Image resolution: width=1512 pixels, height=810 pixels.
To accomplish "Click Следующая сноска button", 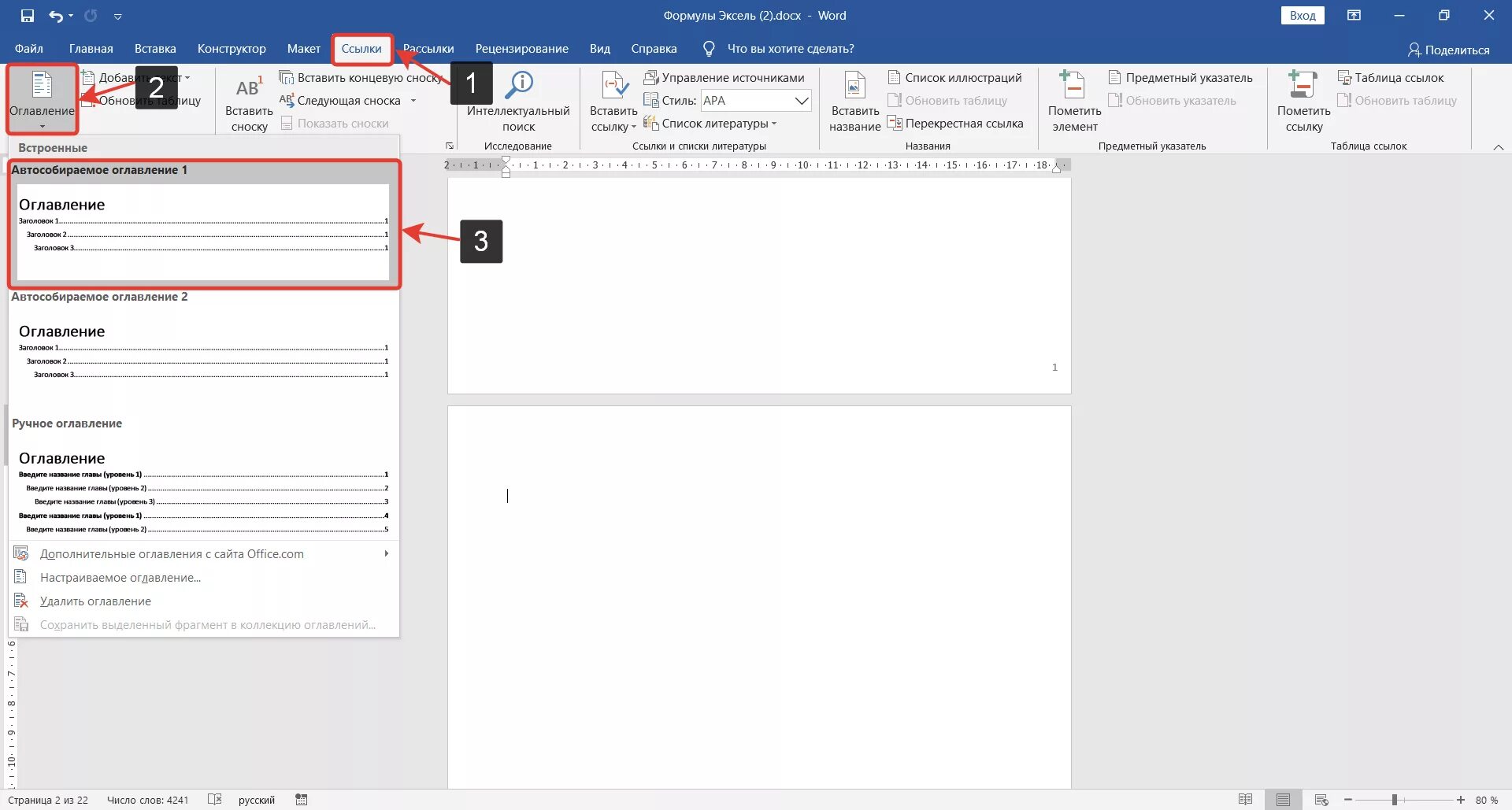I will (341, 101).
